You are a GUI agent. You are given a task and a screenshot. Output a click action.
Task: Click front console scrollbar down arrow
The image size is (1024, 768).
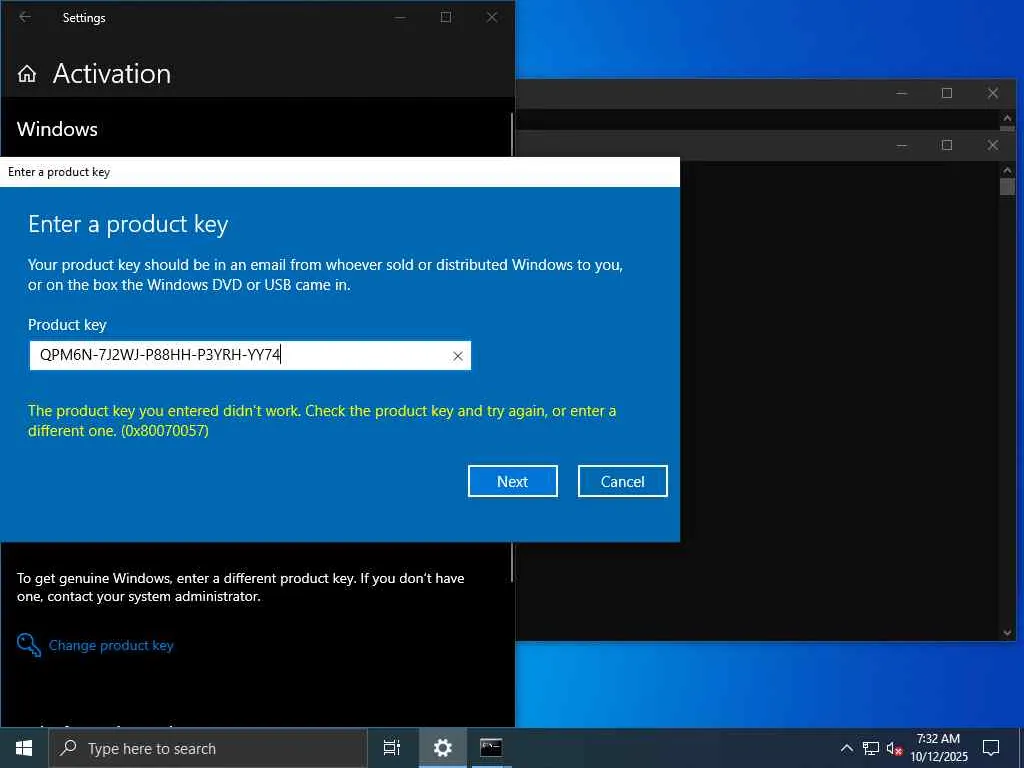(x=1007, y=632)
